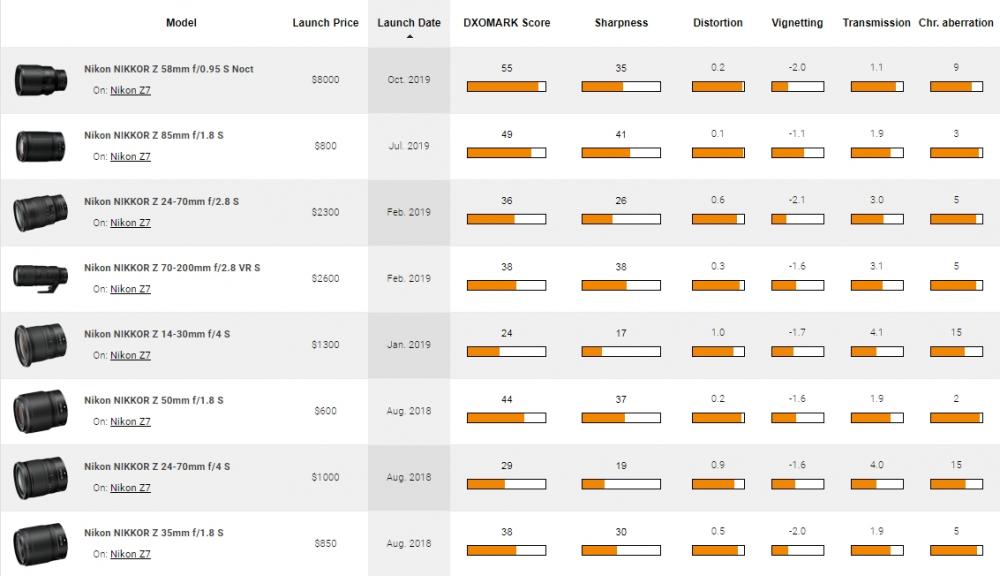The image size is (1000, 576).
Task: Click the 24-70mm f/2.8 S lens image
Action: click(40, 212)
